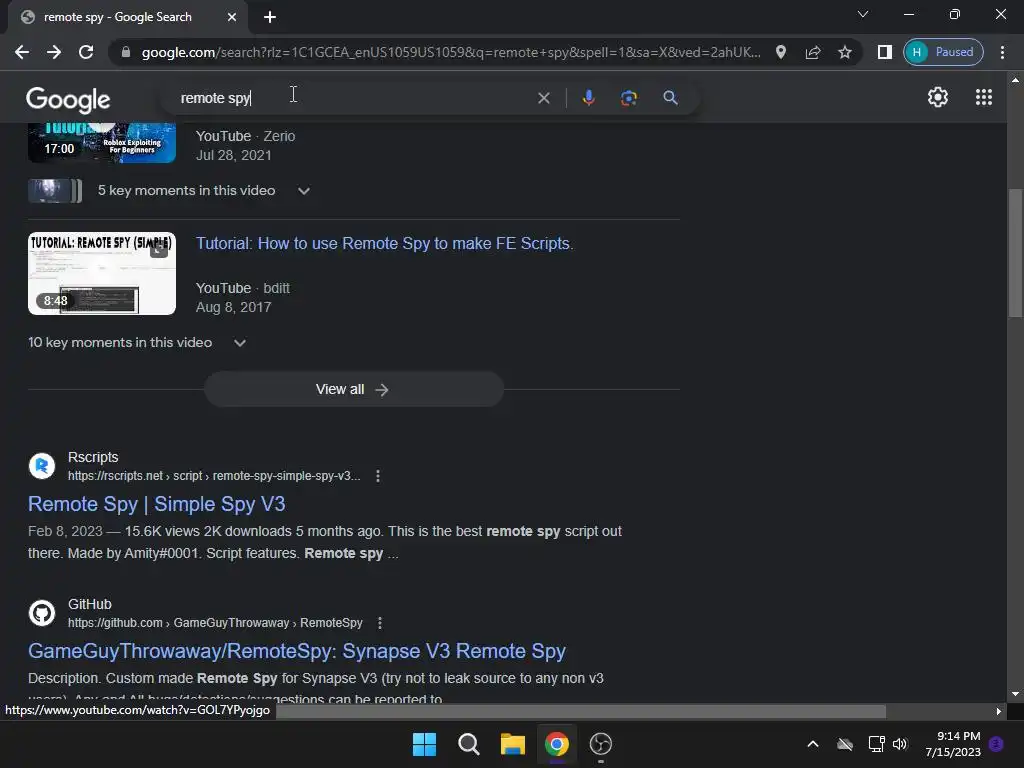This screenshot has width=1024, height=768.
Task: Click the horizontal page scrollbar
Action: pos(580,711)
